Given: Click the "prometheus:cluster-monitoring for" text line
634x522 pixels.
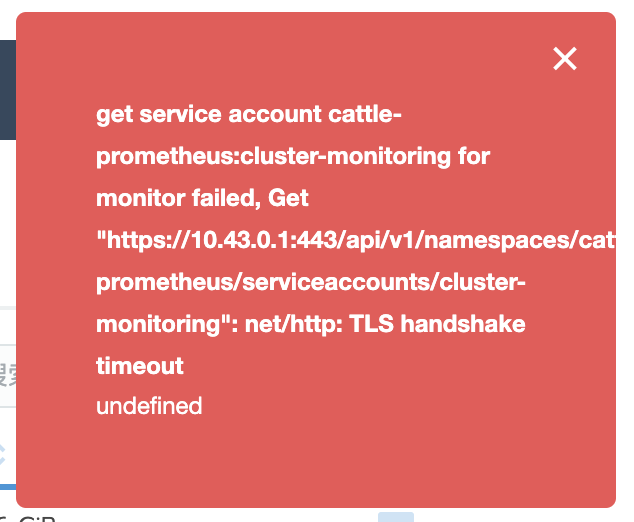Looking at the screenshot, I should tap(293, 157).
